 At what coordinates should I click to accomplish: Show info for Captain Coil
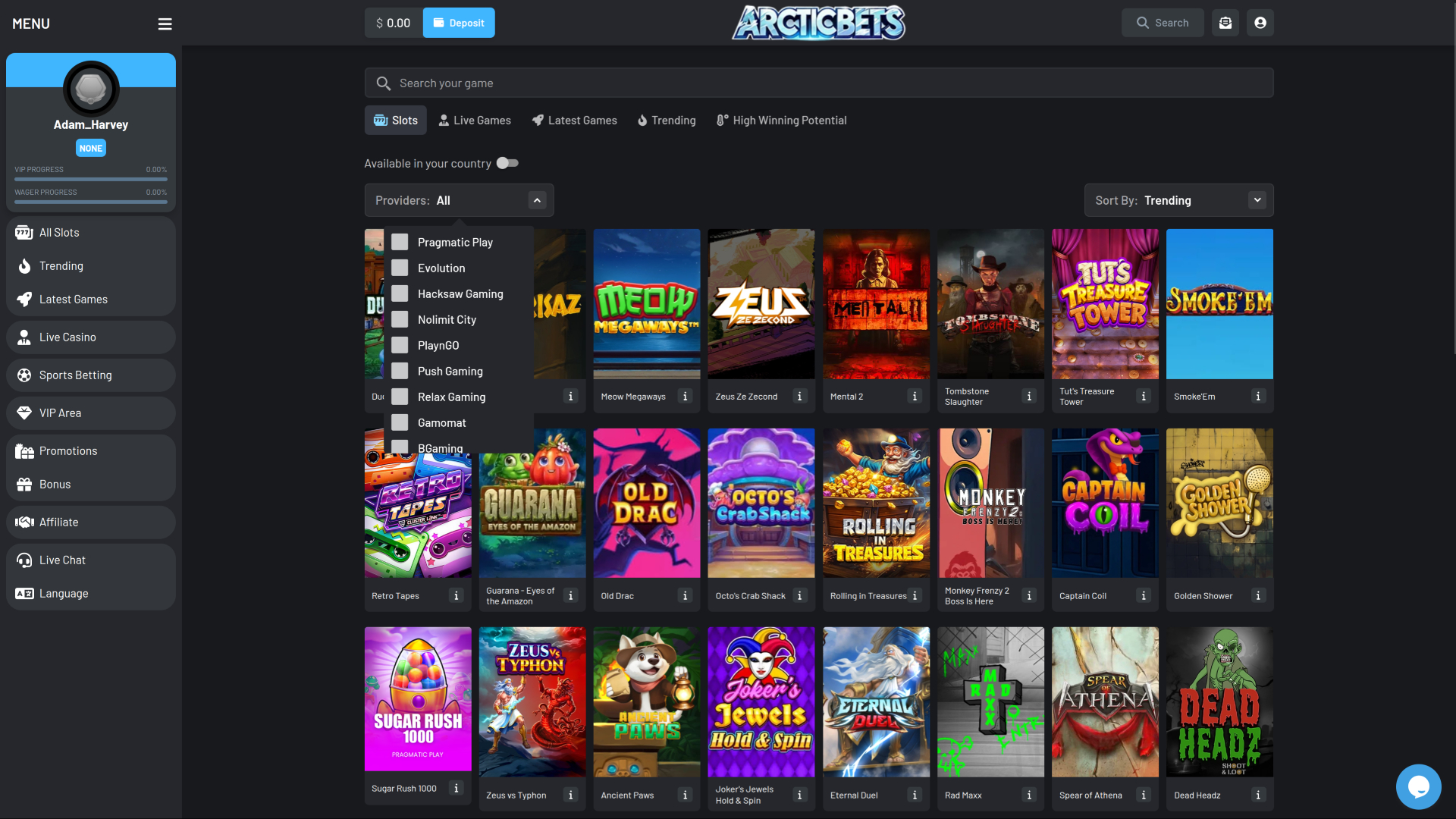pos(1144,596)
